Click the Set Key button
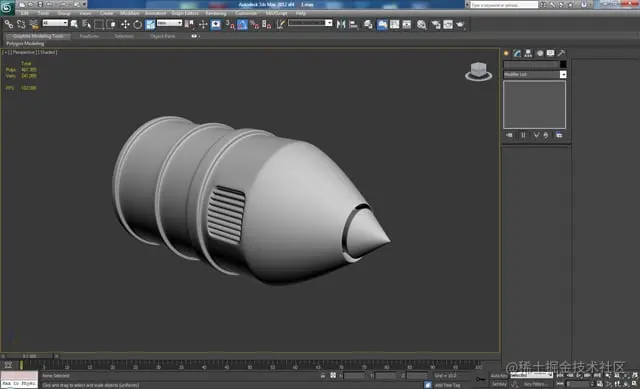The width and height of the screenshot is (640, 389). 499,384
